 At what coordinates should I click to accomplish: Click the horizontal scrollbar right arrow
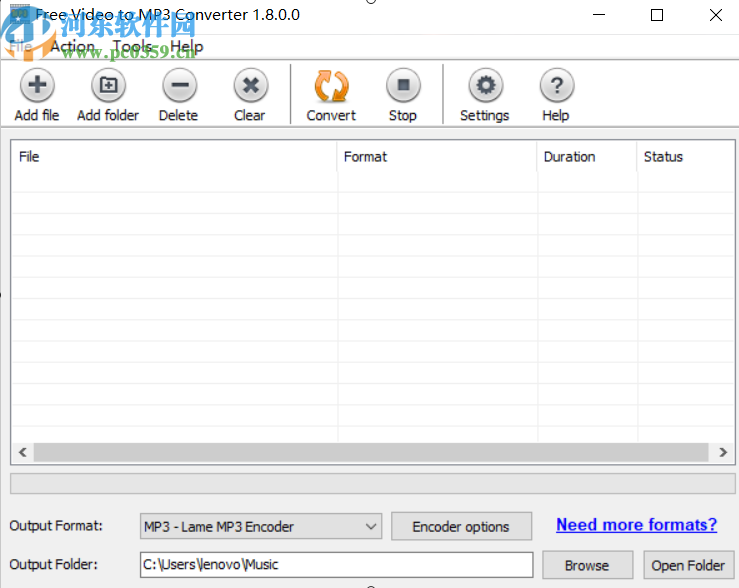[x=723, y=452]
